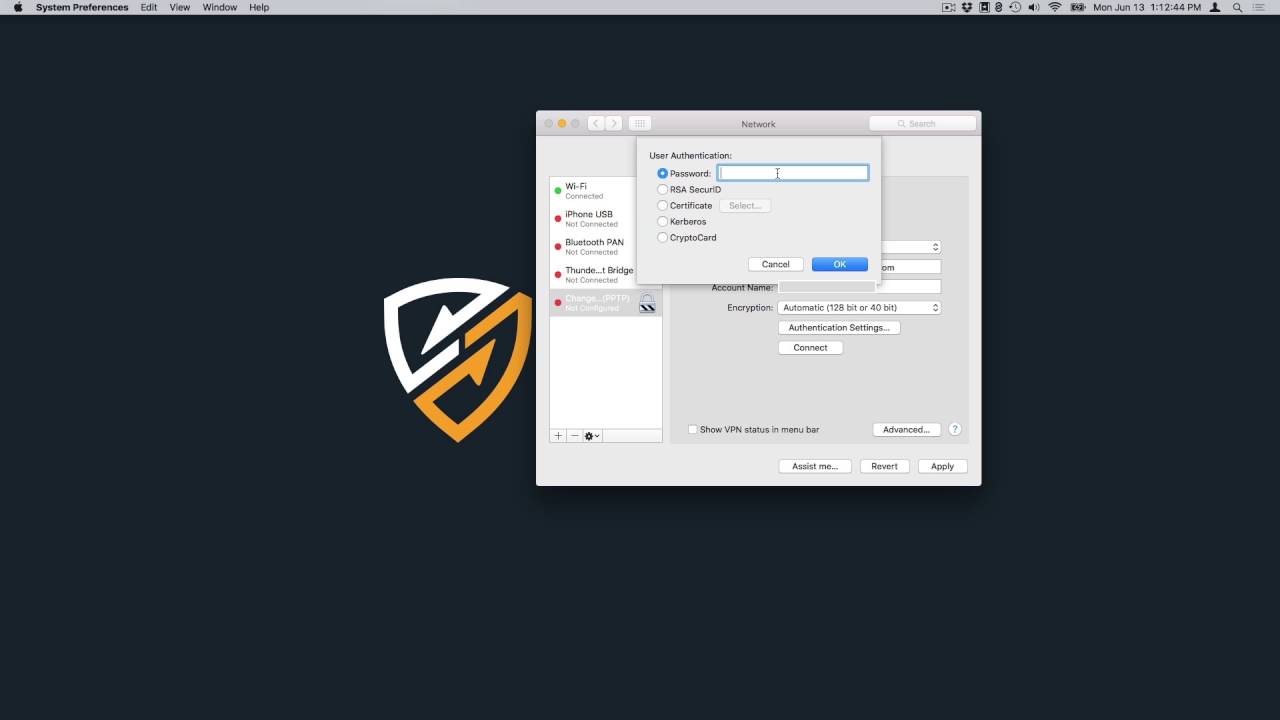Choose the CryptoCard option
The image size is (1280, 720).
pos(662,237)
